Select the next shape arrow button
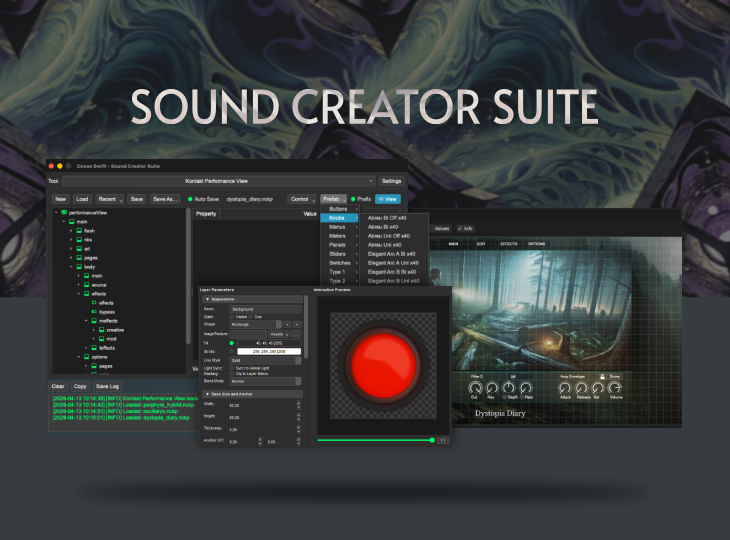Viewport: 730px width, 540px height. (x=297, y=324)
